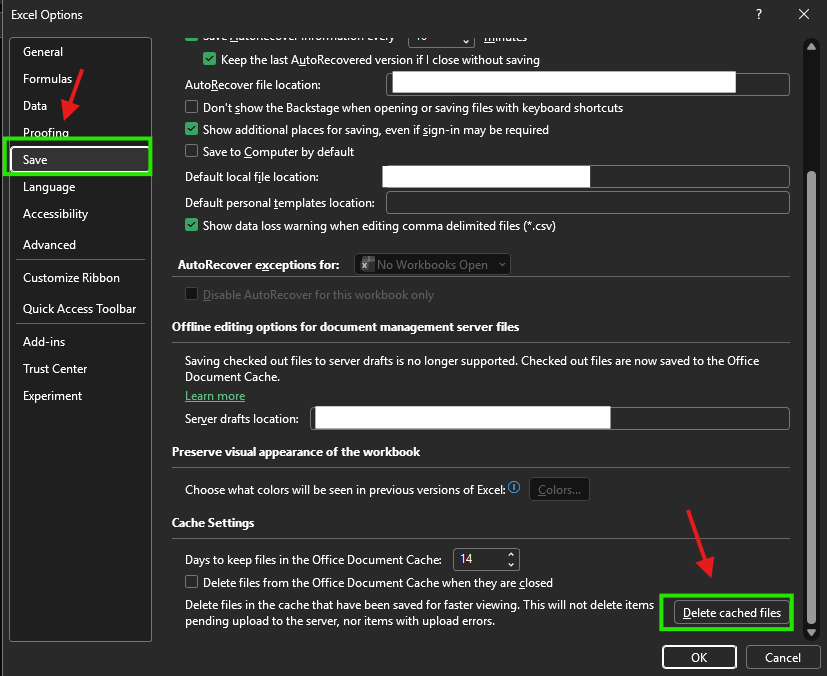This screenshot has width=827, height=676.
Task: Click the Delete cached files button
Action: point(732,613)
